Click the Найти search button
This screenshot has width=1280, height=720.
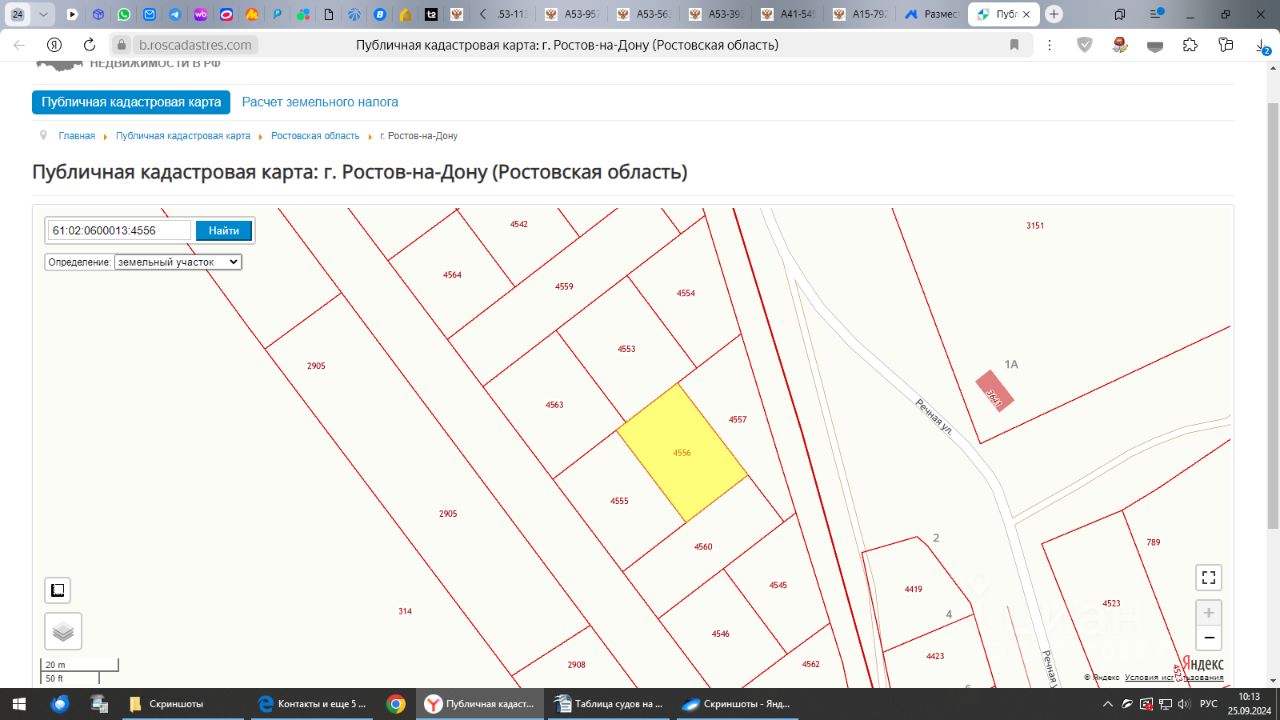(x=224, y=231)
